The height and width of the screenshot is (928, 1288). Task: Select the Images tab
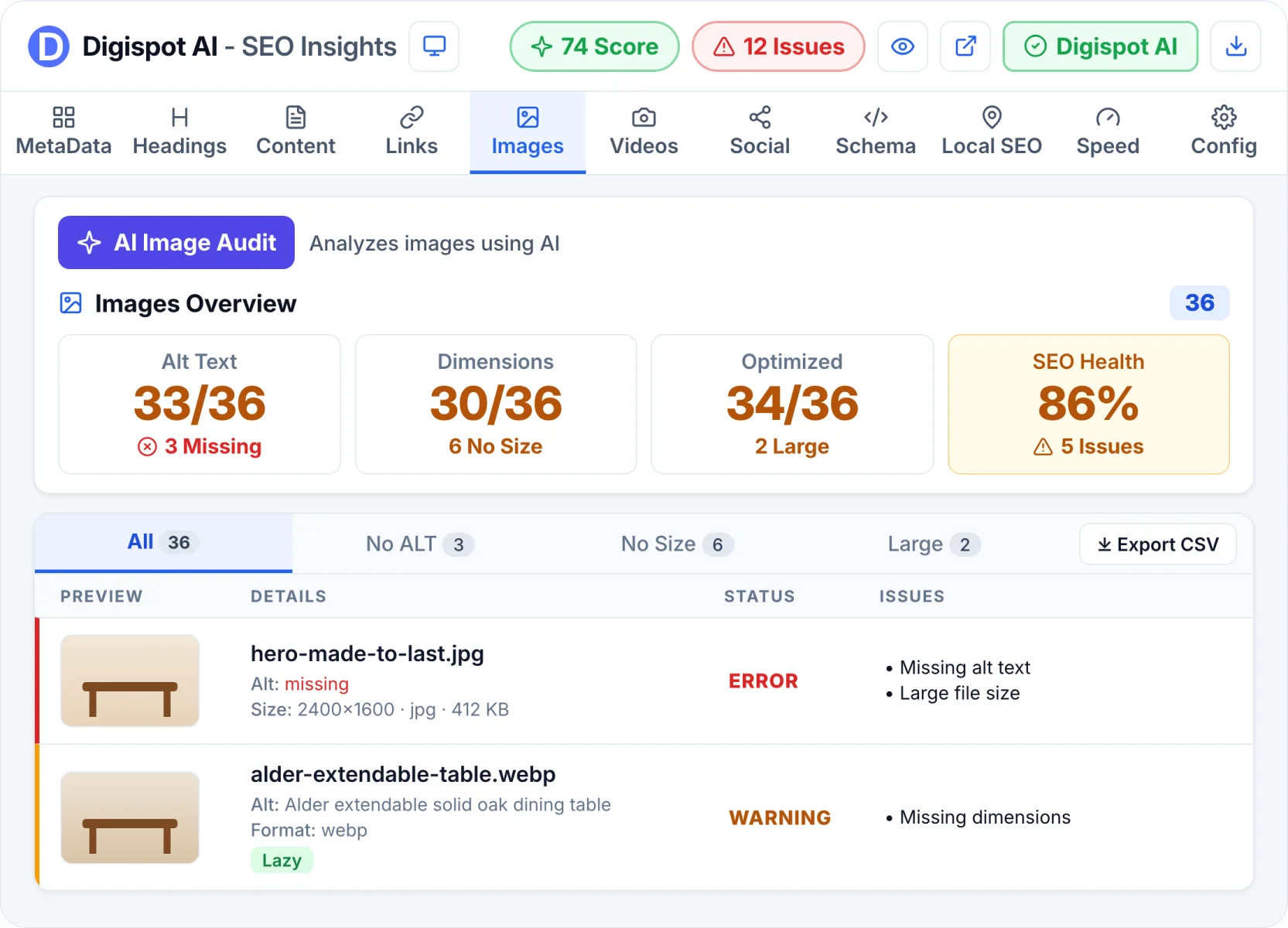point(528,132)
